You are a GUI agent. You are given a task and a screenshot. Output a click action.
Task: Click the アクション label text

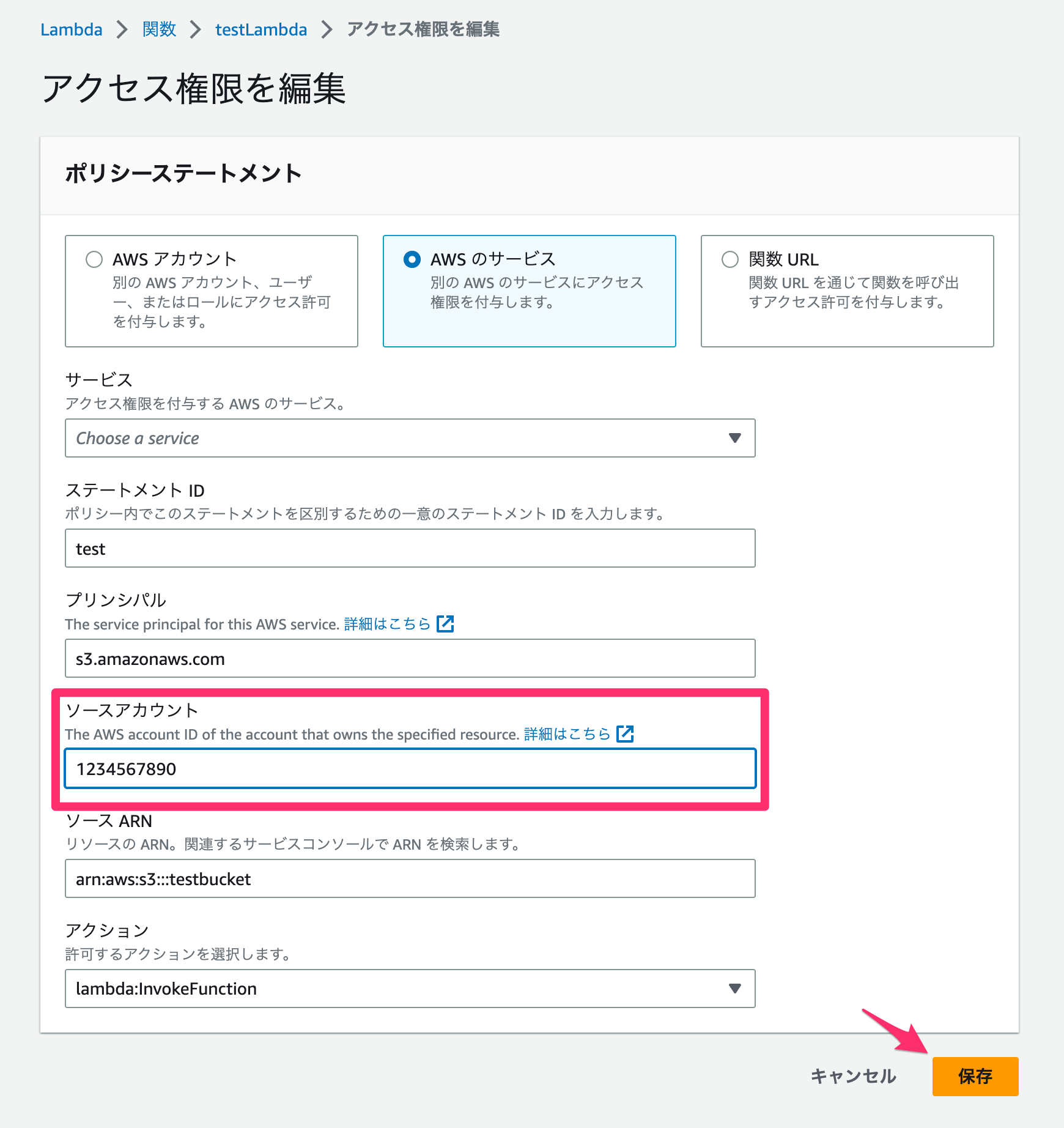coord(107,930)
